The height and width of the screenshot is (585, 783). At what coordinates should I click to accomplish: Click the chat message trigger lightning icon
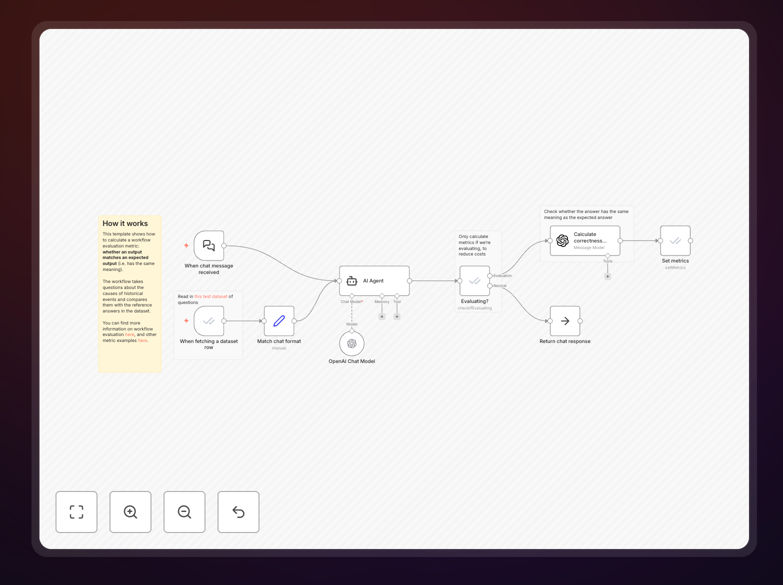[186, 245]
